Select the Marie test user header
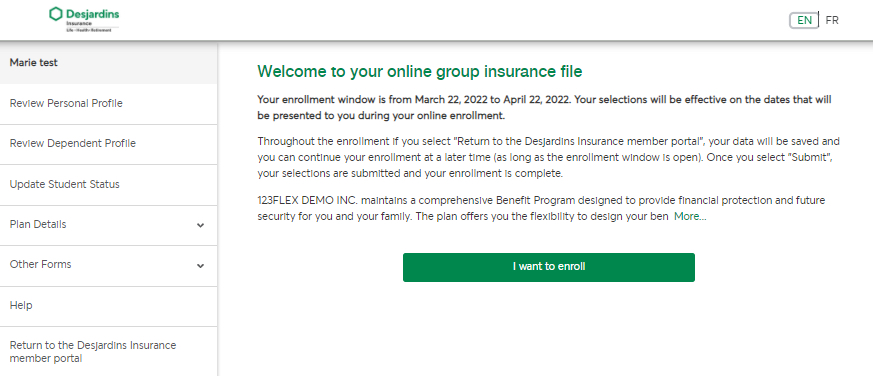 [x=109, y=63]
